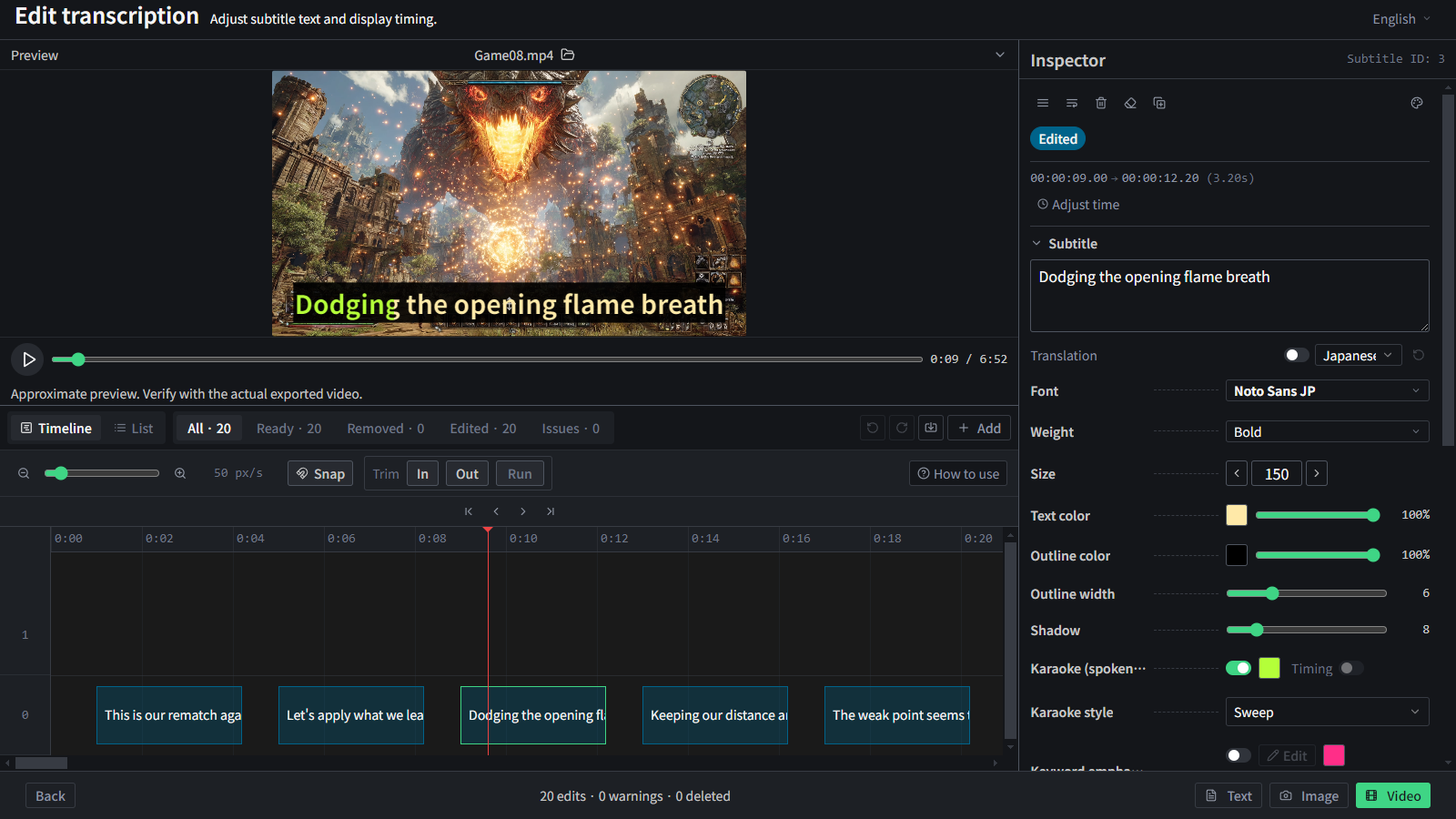Toggle the Keyword emphasis switch

1239,755
